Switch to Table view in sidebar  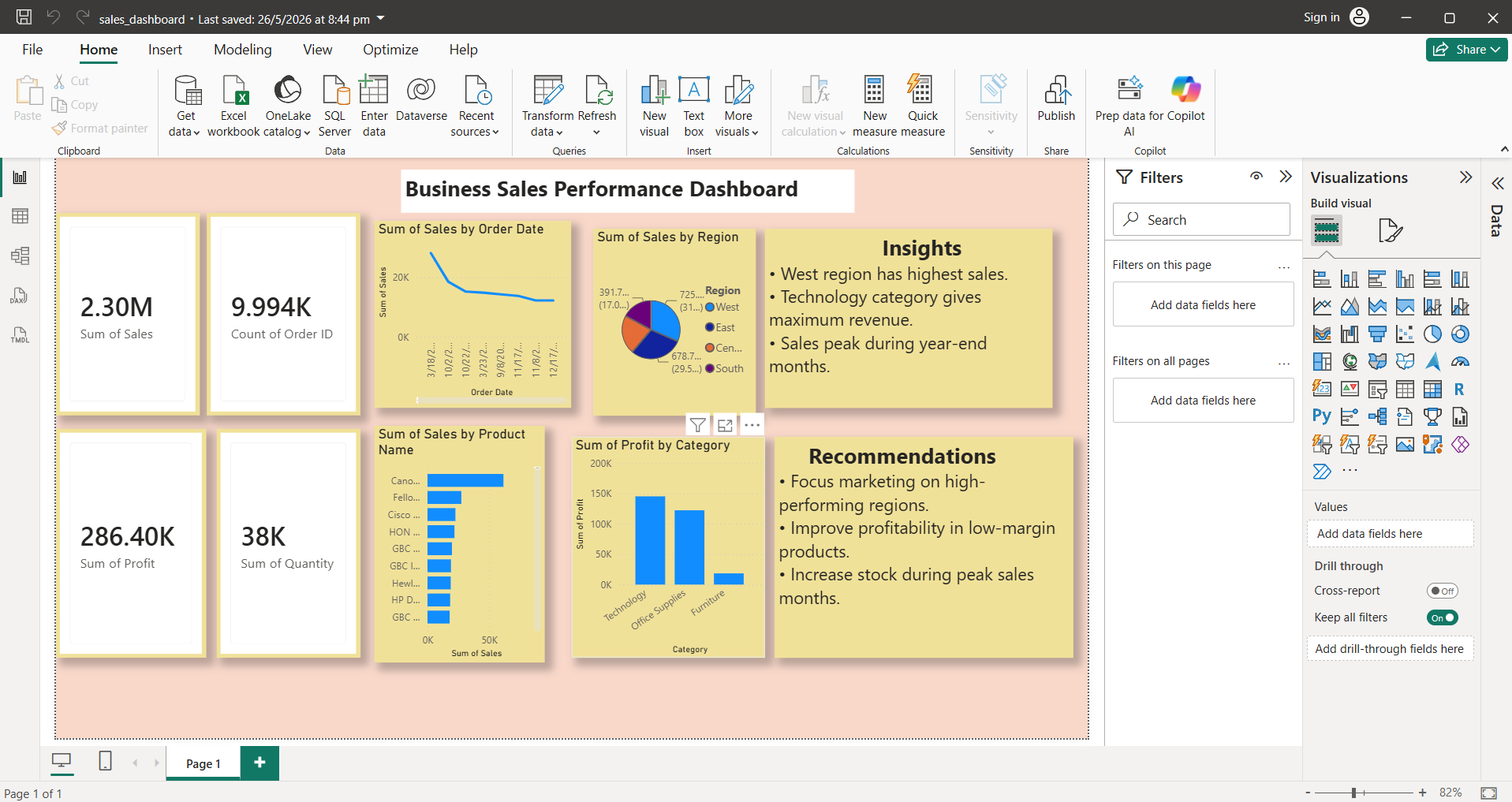click(x=21, y=216)
